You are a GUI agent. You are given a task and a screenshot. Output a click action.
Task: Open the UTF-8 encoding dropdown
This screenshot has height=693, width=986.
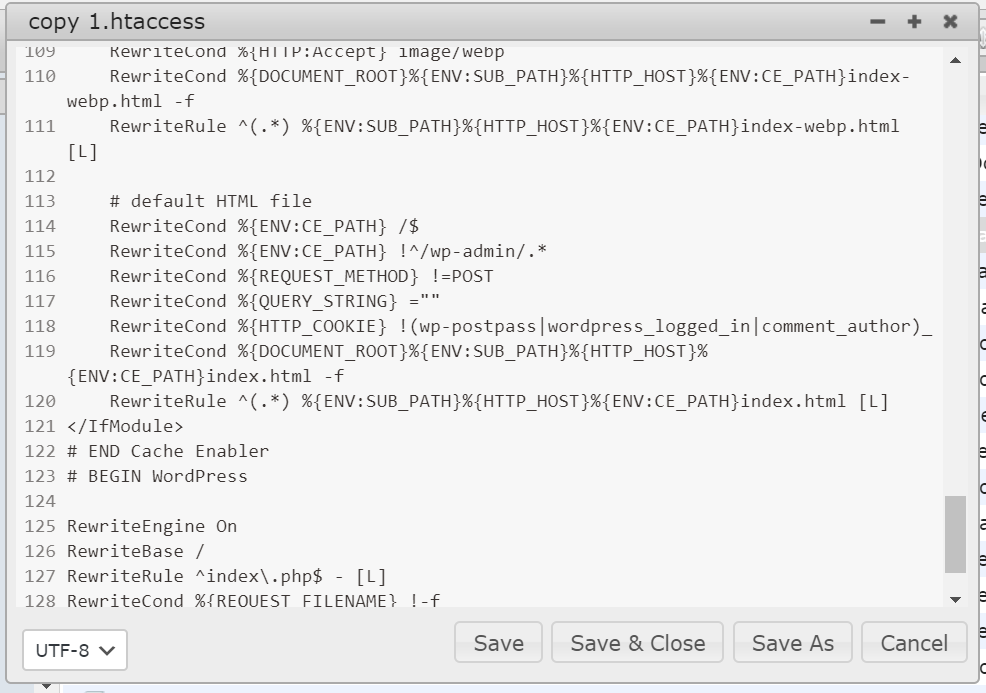tap(75, 650)
